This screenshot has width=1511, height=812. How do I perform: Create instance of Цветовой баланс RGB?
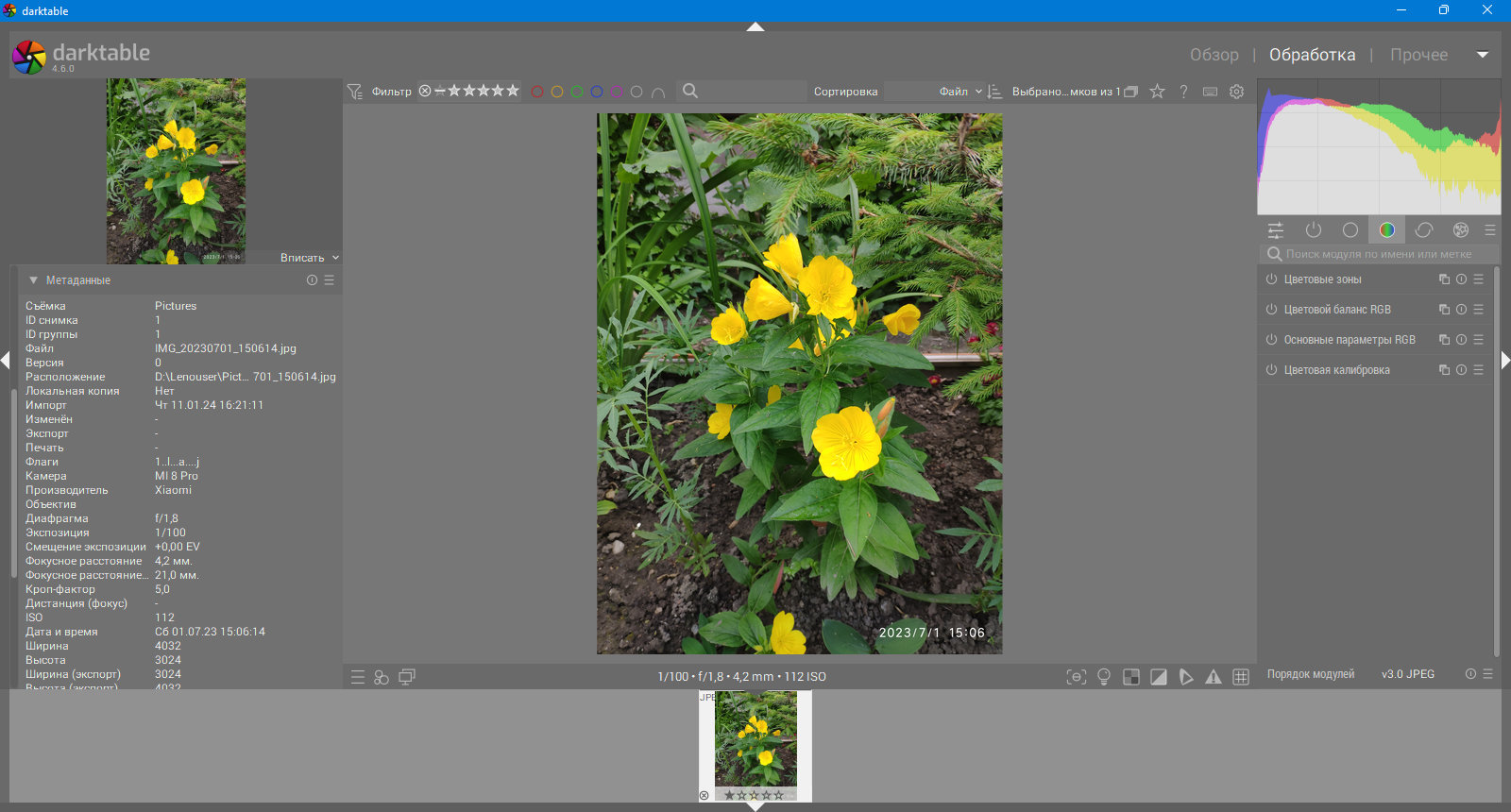pos(1444,310)
